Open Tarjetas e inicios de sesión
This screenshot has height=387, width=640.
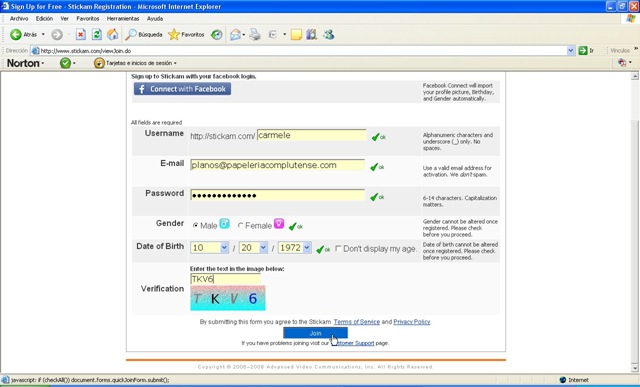(135, 63)
